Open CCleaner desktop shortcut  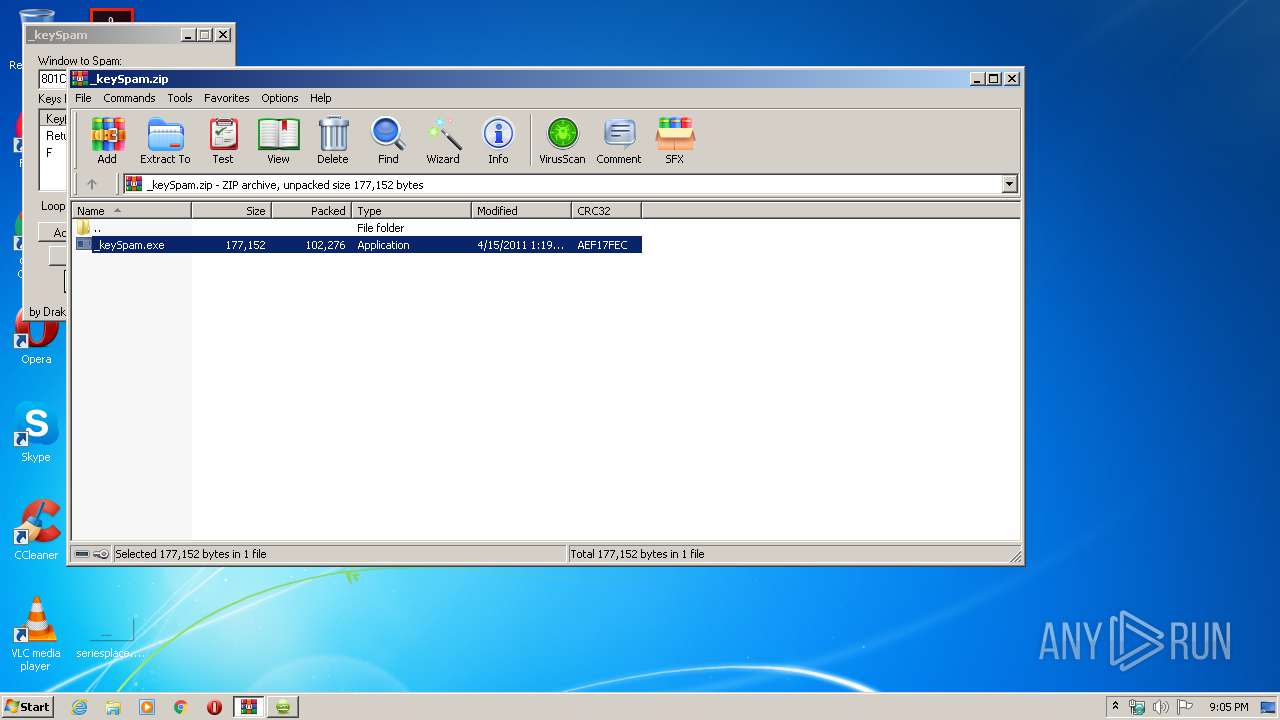tap(36, 531)
